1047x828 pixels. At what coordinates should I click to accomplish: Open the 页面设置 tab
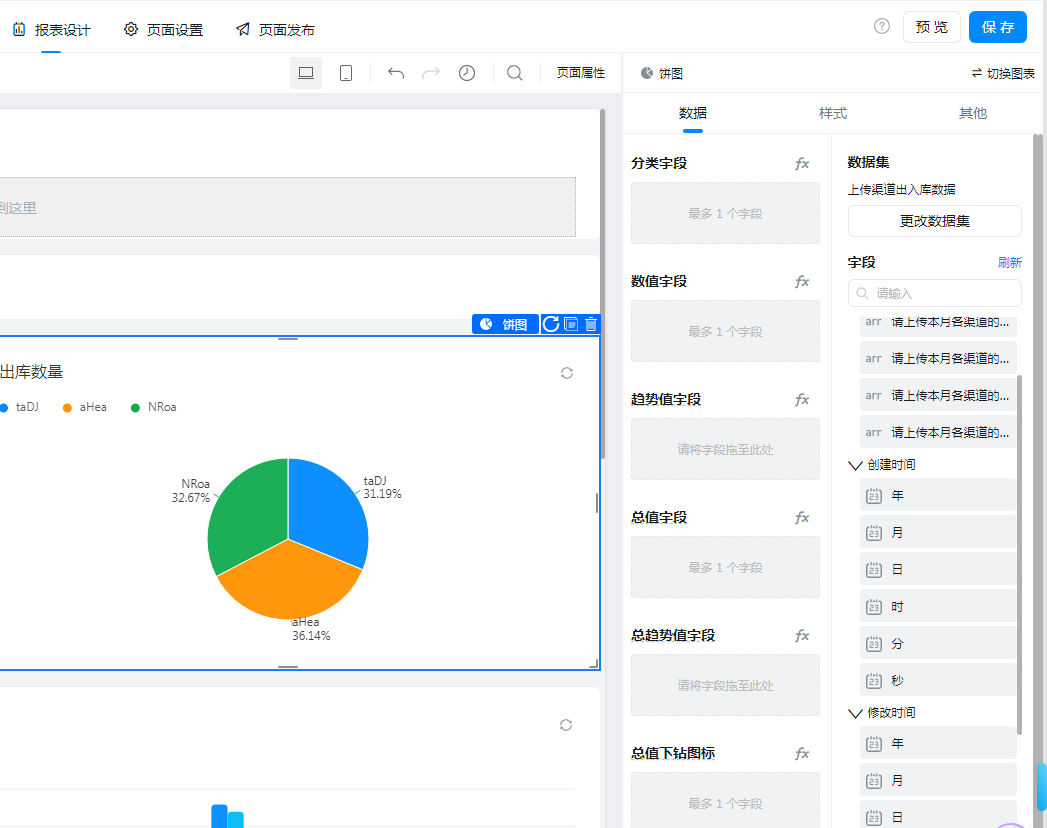point(164,29)
